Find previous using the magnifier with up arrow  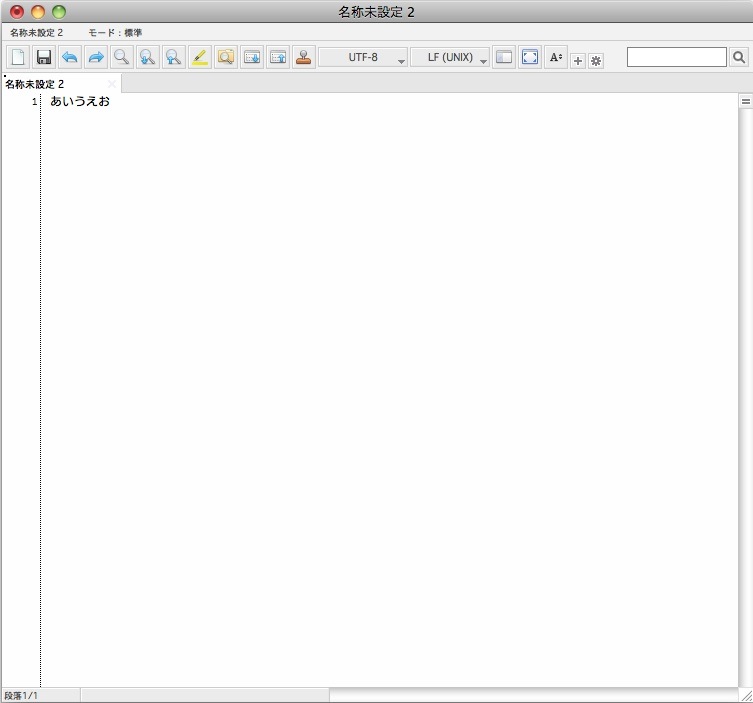tap(174, 58)
